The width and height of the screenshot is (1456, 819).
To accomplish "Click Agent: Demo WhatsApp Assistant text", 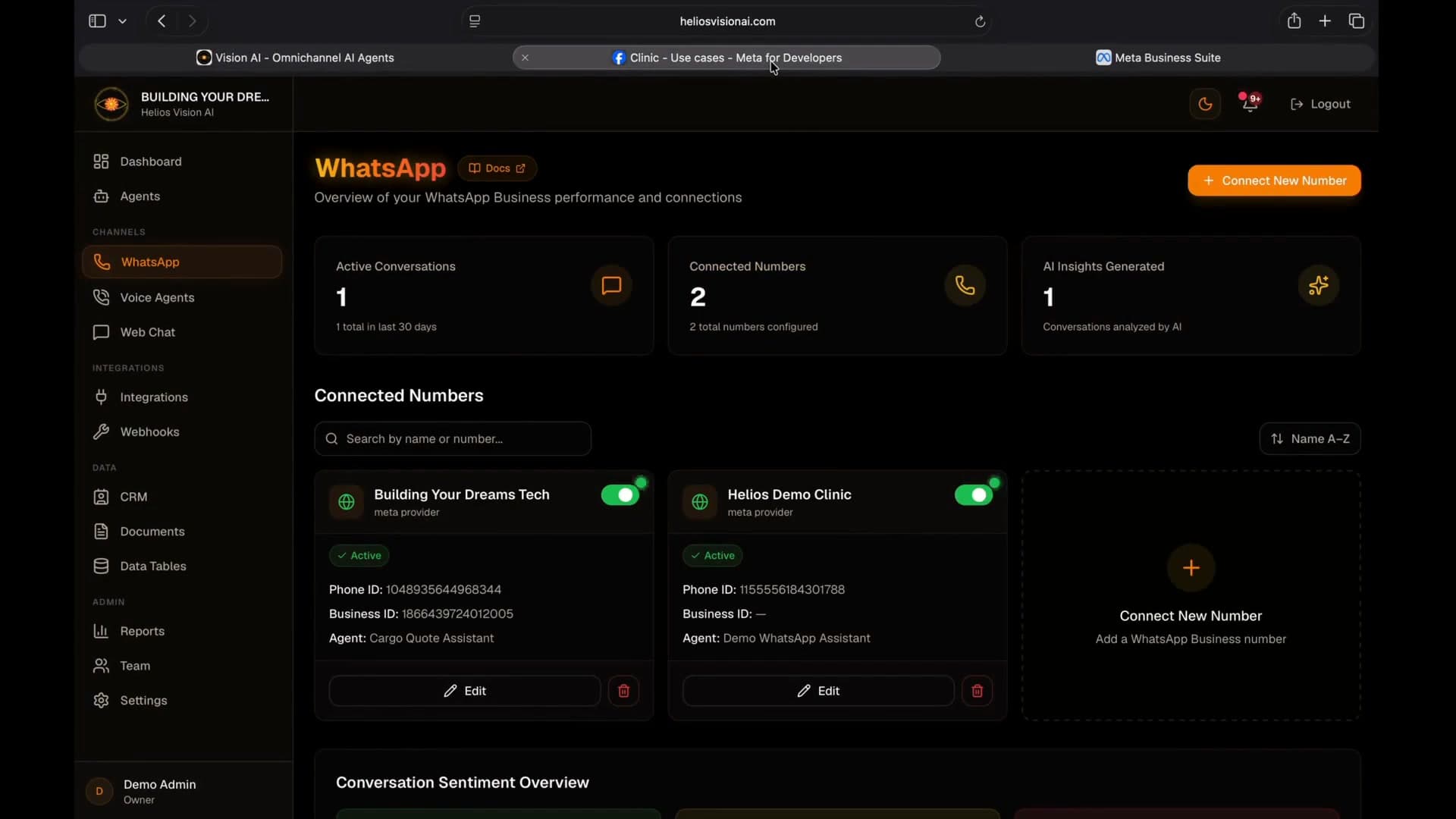I will click(x=777, y=639).
